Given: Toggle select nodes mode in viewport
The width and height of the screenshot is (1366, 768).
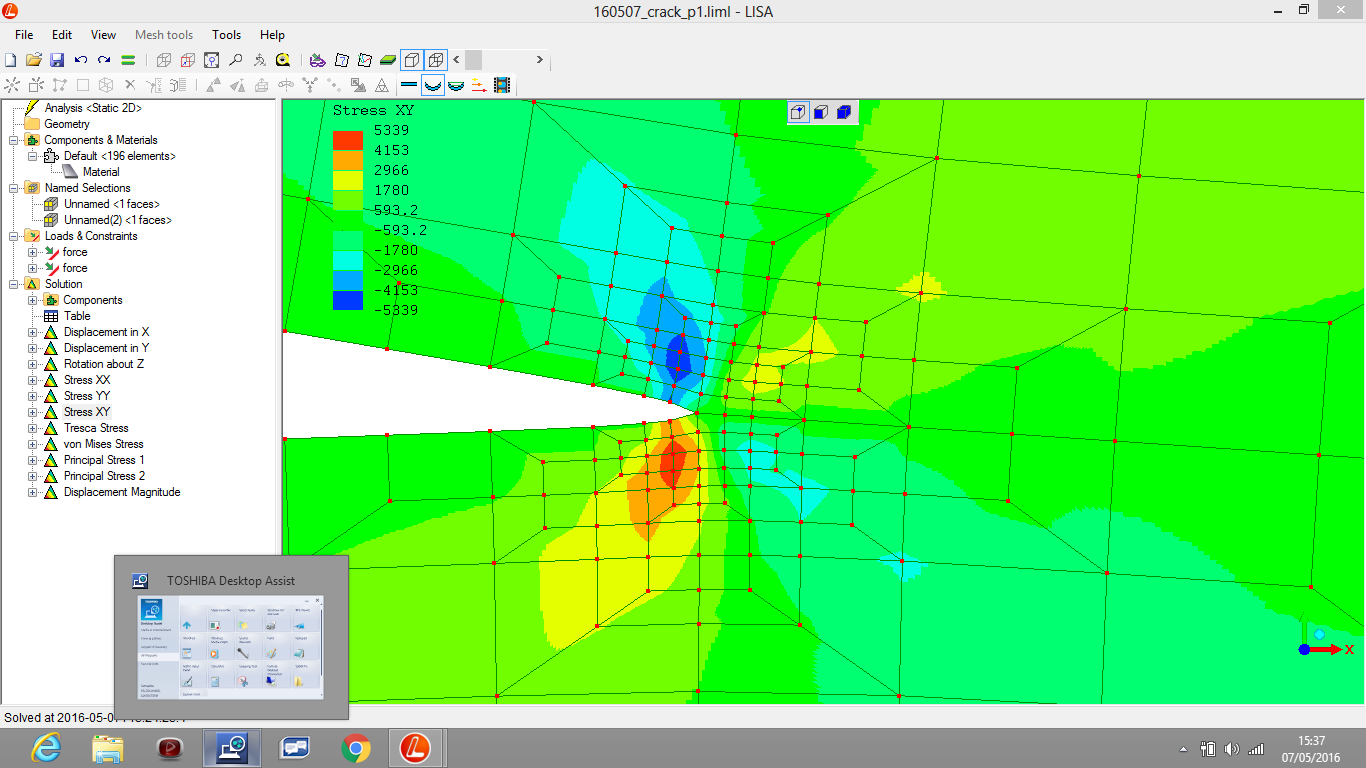Looking at the screenshot, I should (x=798, y=112).
